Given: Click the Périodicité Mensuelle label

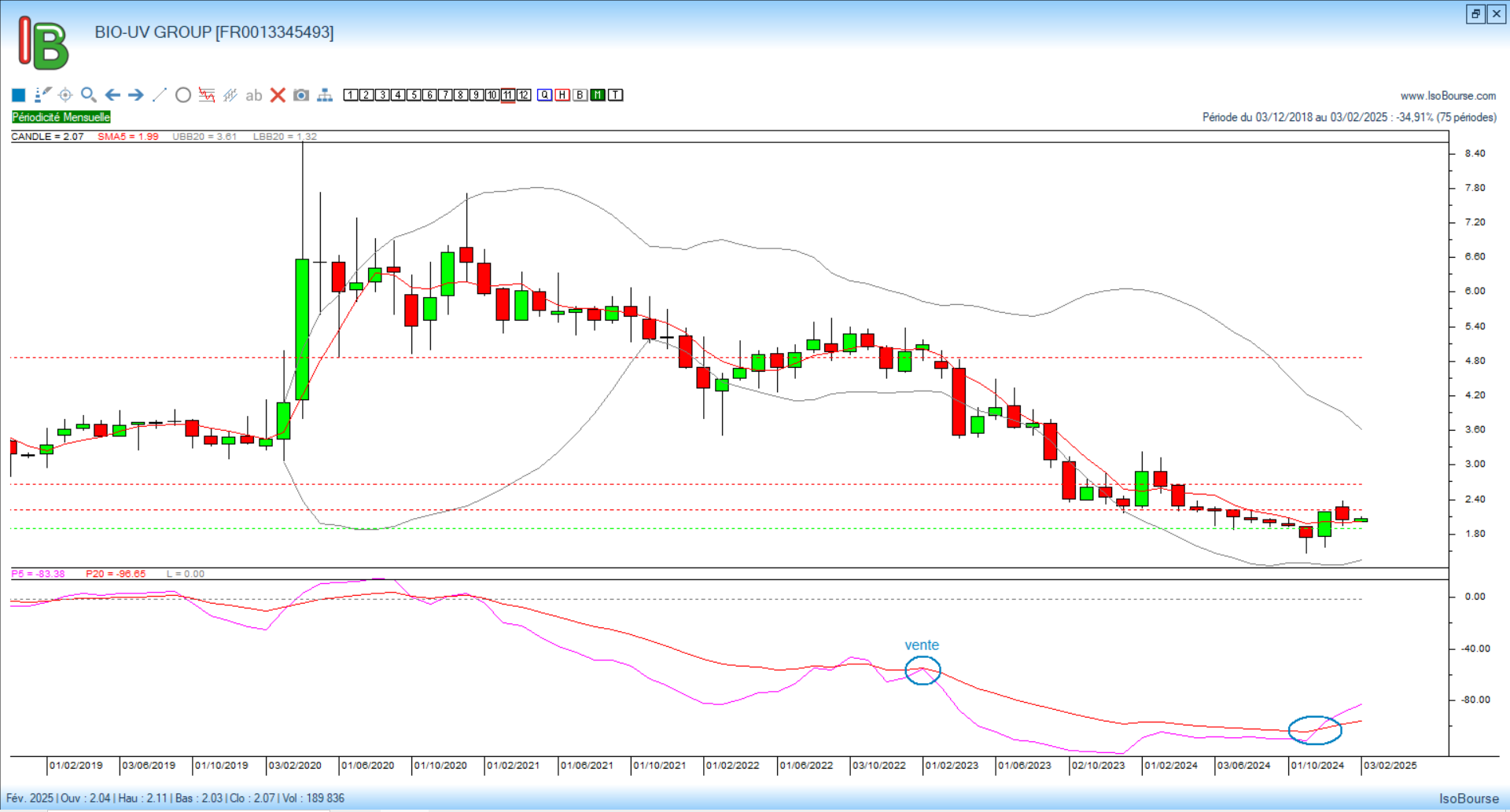Looking at the screenshot, I should coord(61,117).
